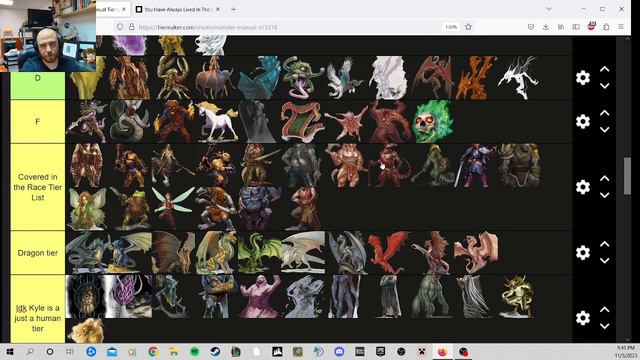This screenshot has height=360, width=640.
Task: Click the page vertical scrollbar thumb
Action: (x=627, y=176)
